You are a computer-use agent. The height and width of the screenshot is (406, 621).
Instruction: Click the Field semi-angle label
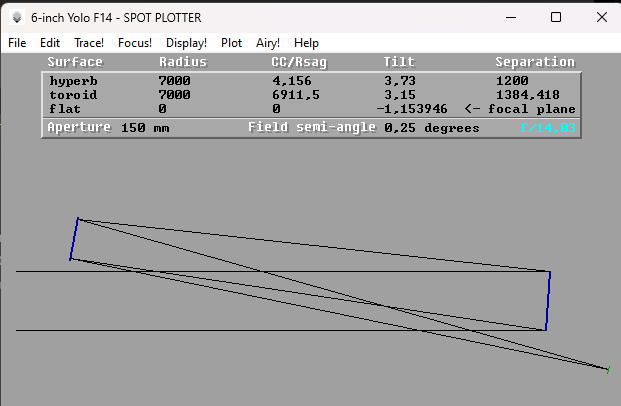coord(312,127)
